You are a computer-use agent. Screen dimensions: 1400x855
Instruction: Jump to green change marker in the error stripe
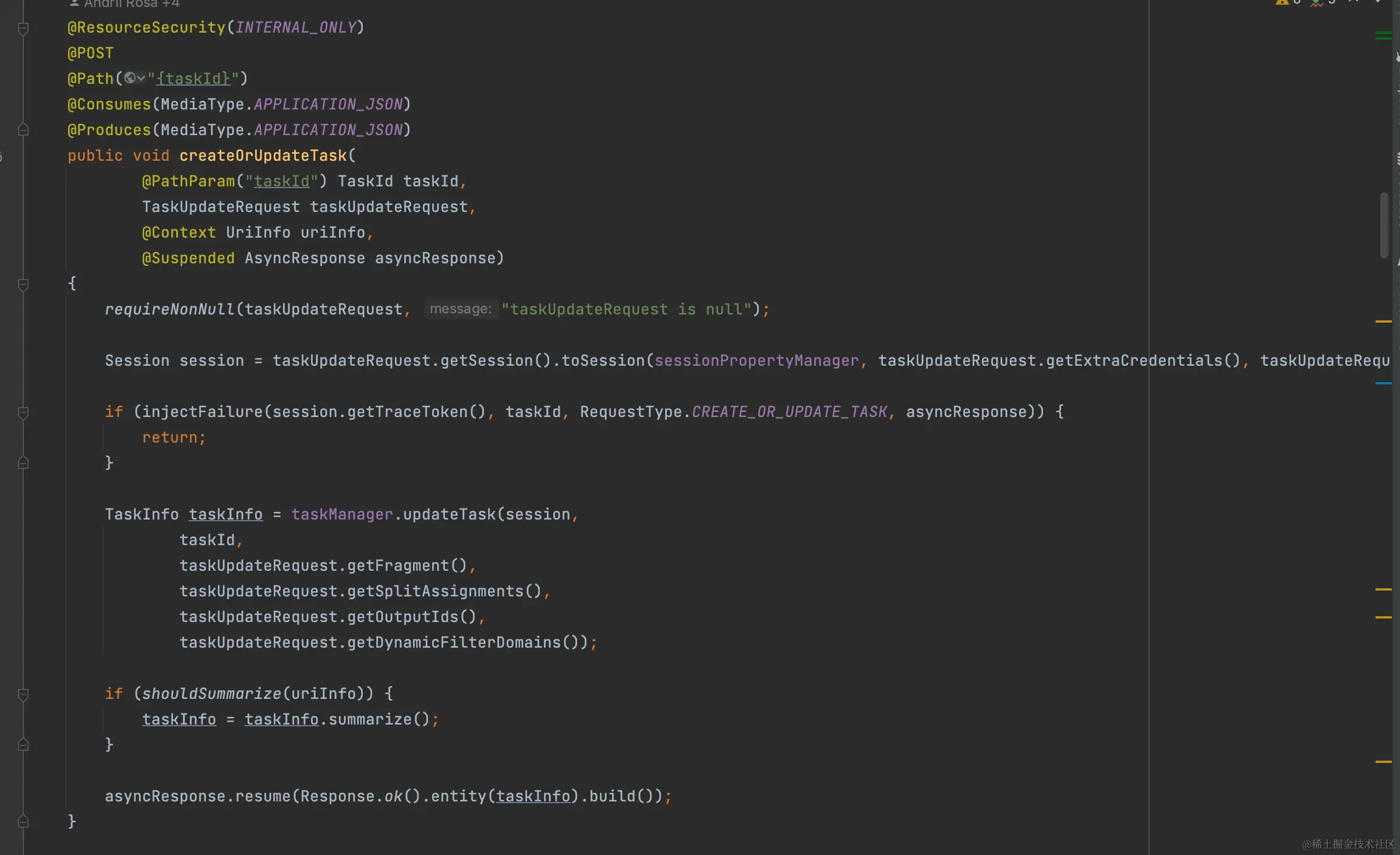coord(1383,36)
